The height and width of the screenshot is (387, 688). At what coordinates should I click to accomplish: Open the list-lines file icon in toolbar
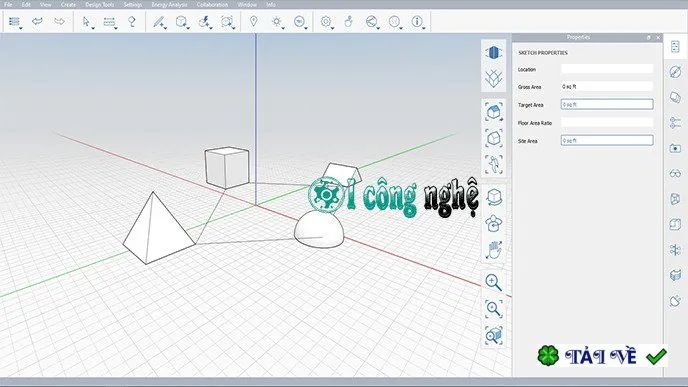[14, 21]
